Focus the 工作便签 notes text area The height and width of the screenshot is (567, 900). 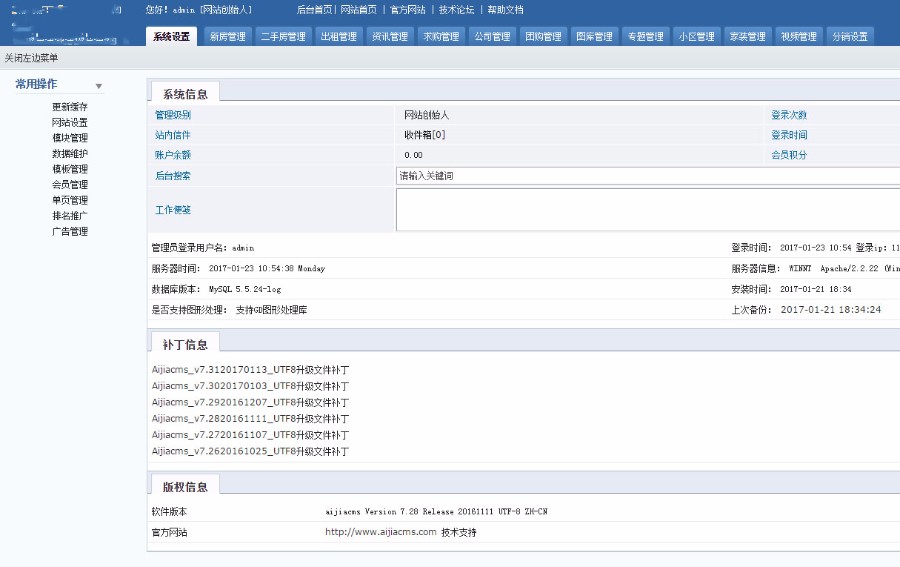(648, 209)
